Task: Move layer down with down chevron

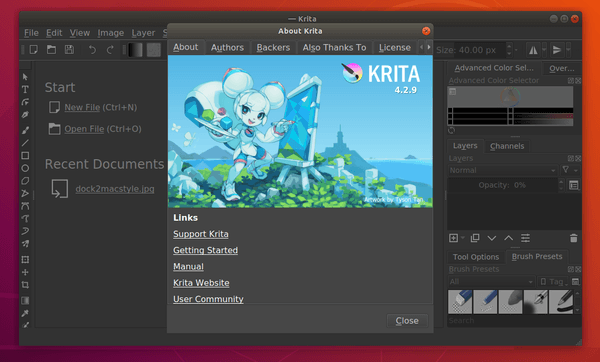Action: 492,238
